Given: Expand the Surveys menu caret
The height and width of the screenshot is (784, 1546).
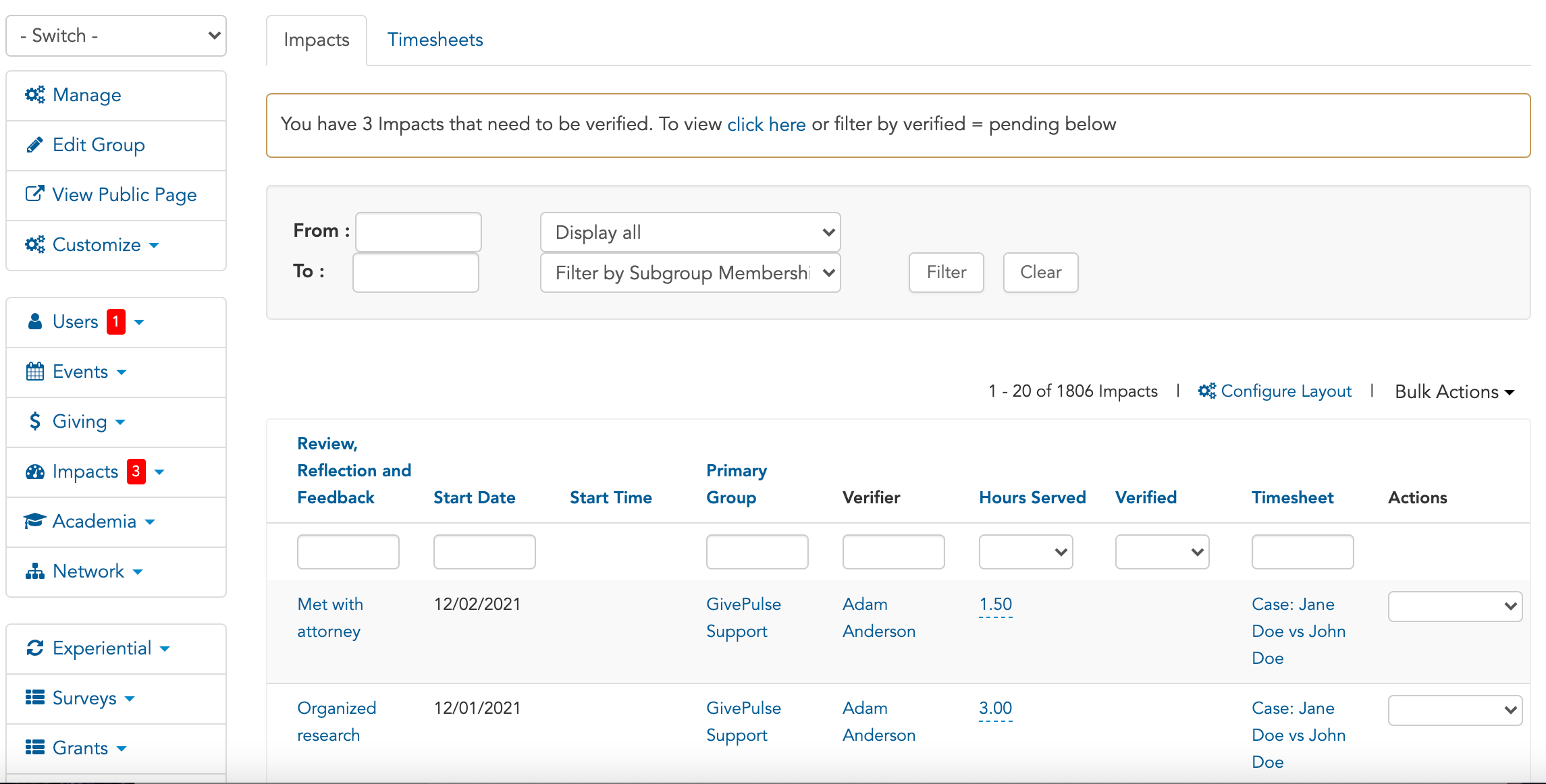Looking at the screenshot, I should 130,699.
